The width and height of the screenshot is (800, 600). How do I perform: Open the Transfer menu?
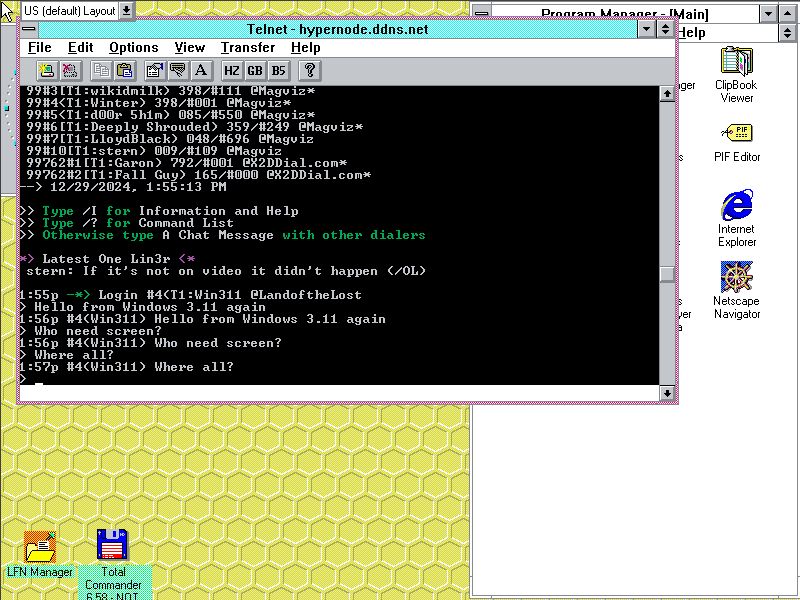point(248,48)
